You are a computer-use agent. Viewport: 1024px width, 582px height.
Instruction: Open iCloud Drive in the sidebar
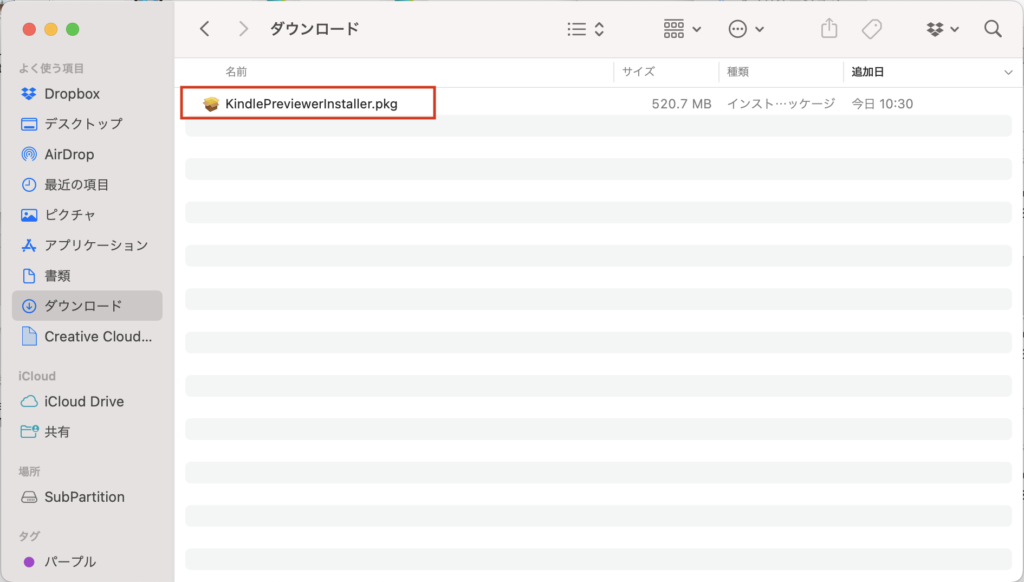coord(84,401)
